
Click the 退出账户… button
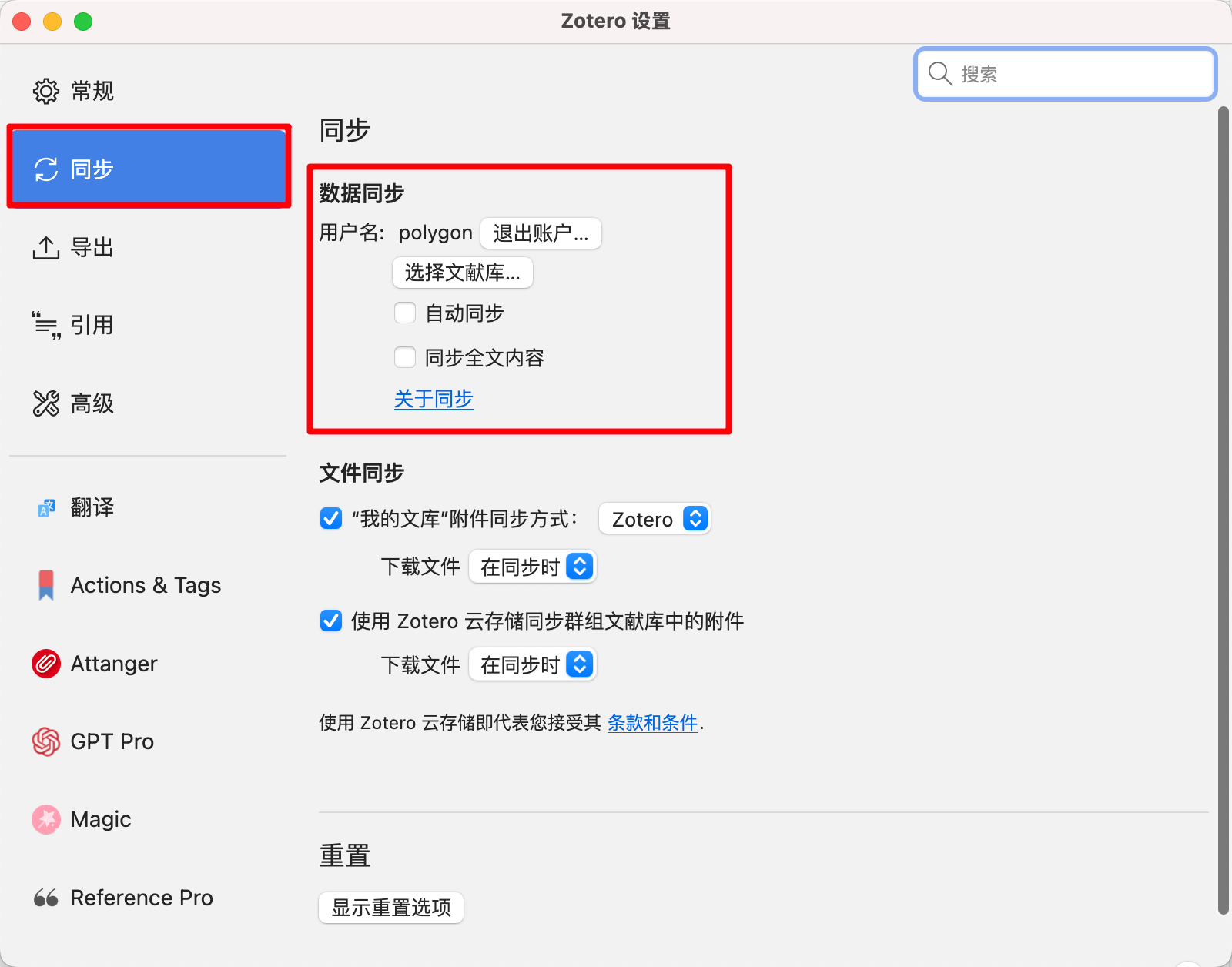point(541,233)
